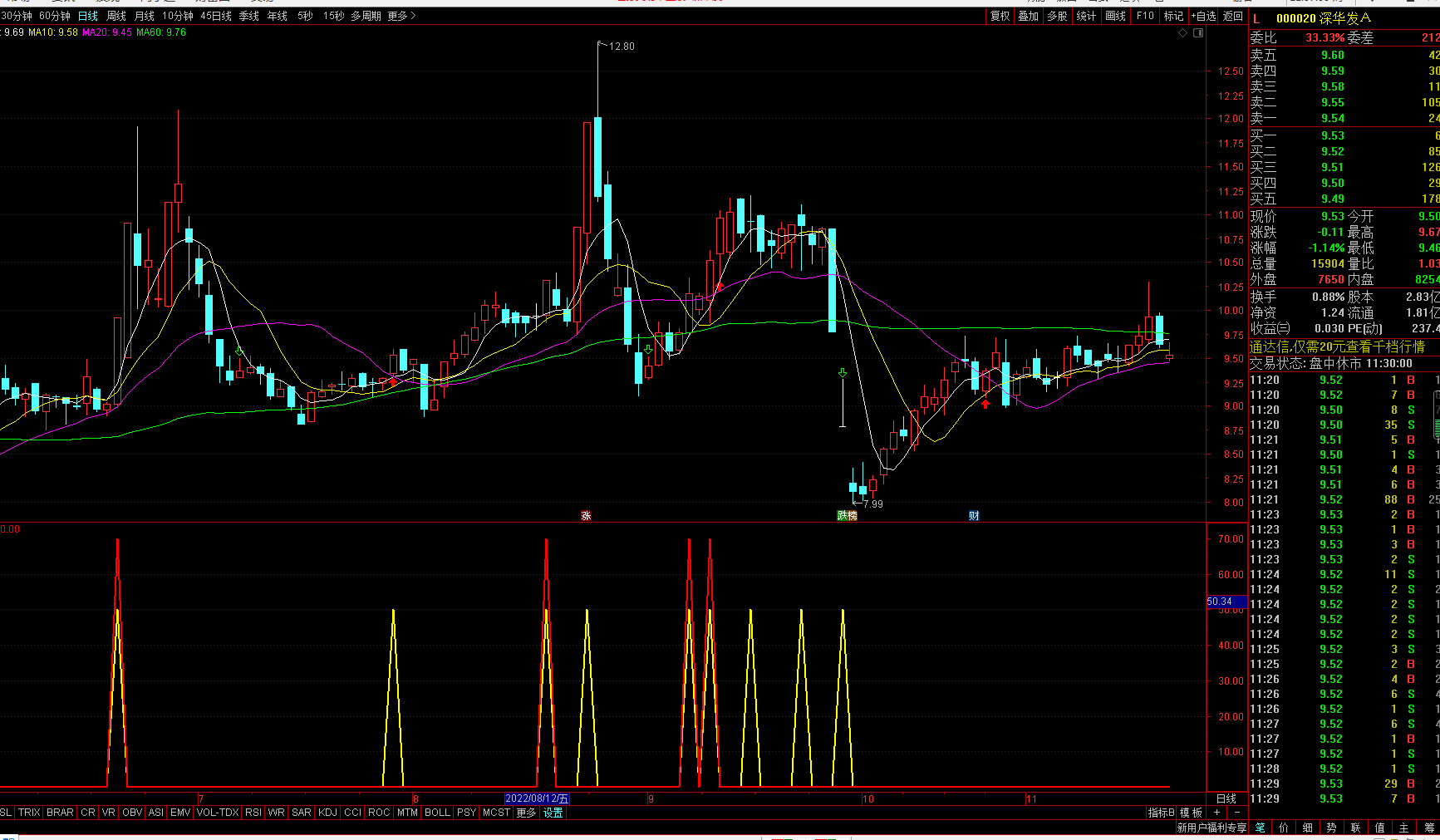Select the 细 detail tab
The image size is (1440, 840).
pyautogui.click(x=1308, y=828)
